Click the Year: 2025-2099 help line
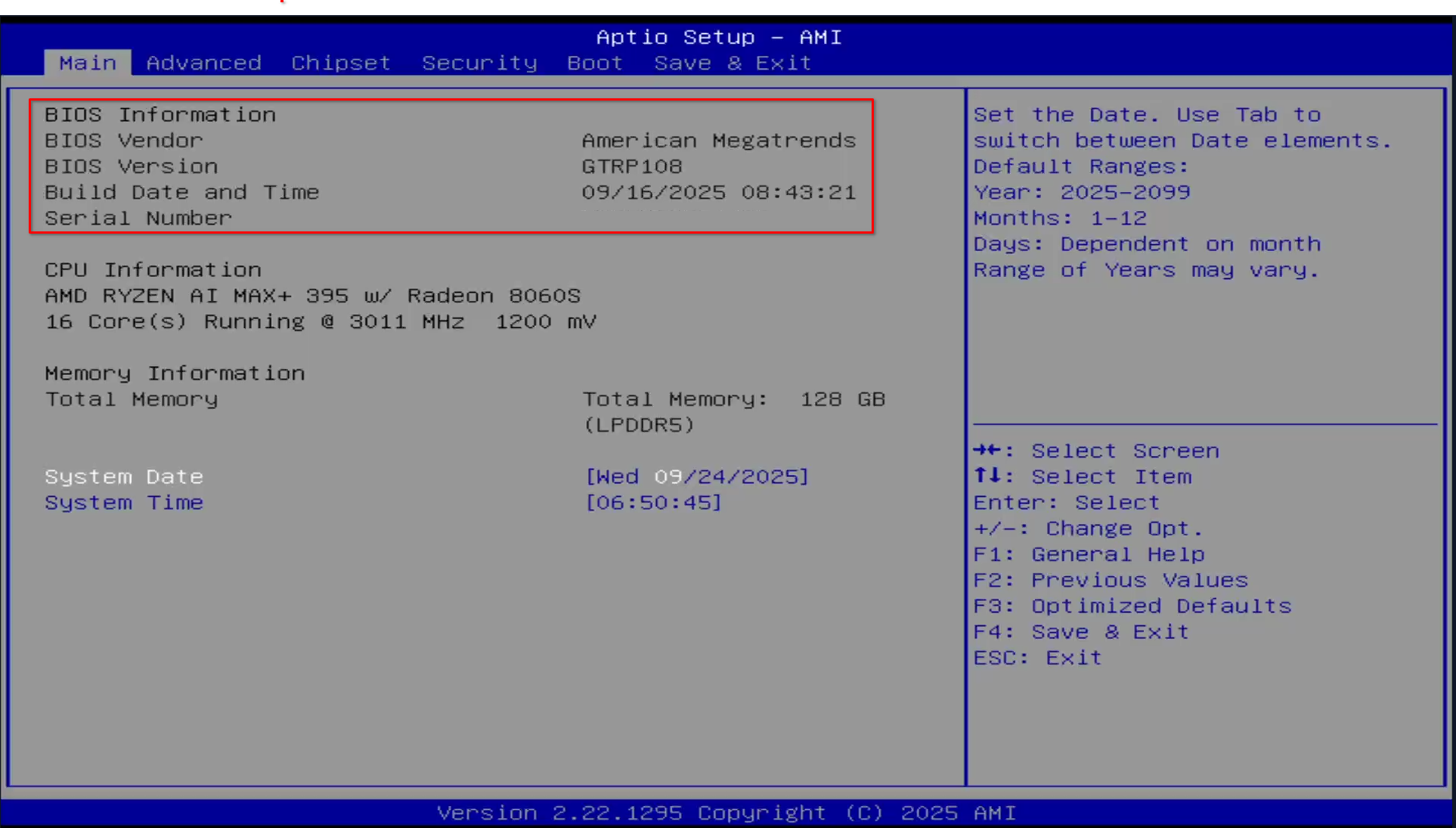 pos(1082,192)
